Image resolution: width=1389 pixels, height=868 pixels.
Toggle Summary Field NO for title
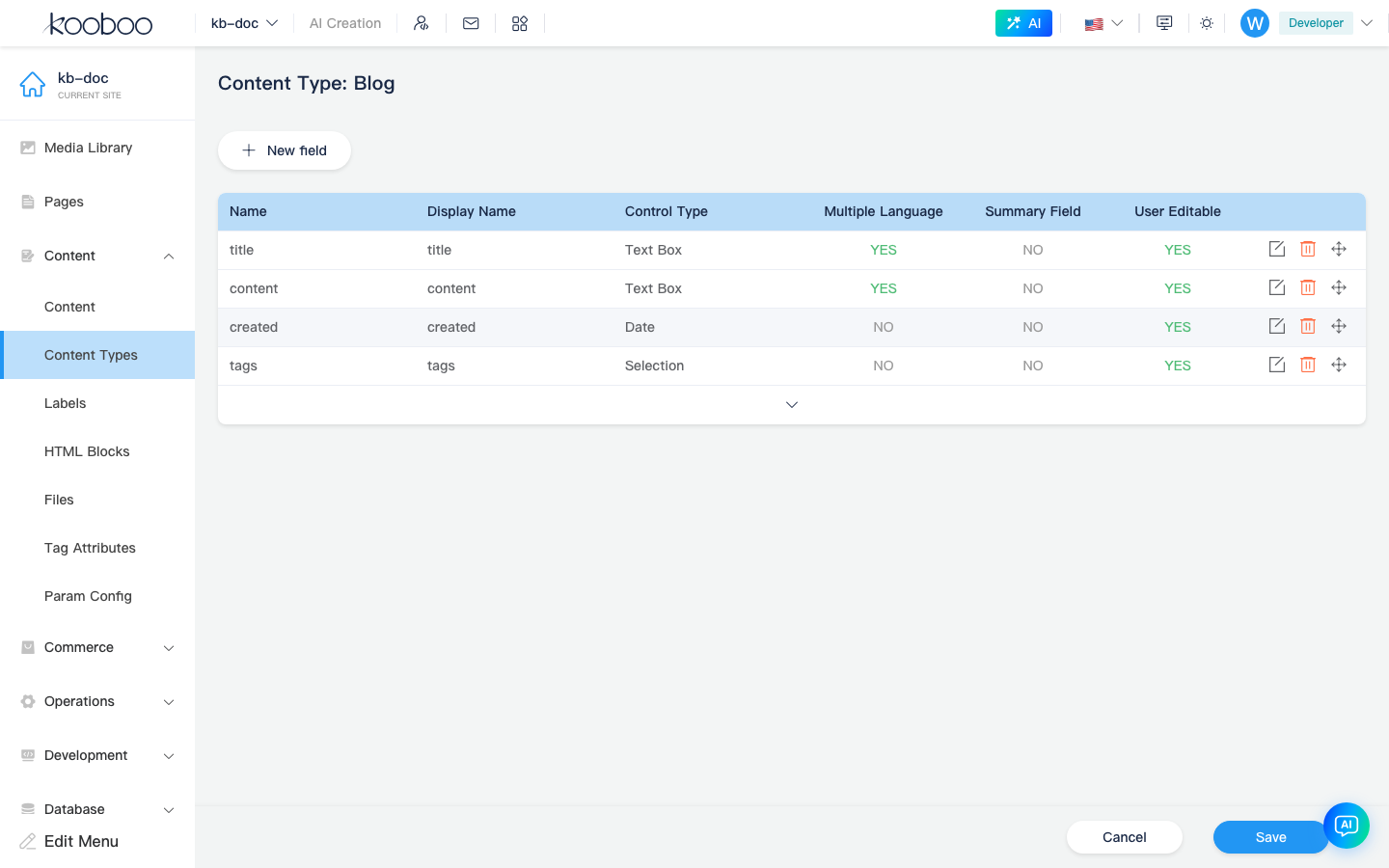pos(1033,250)
